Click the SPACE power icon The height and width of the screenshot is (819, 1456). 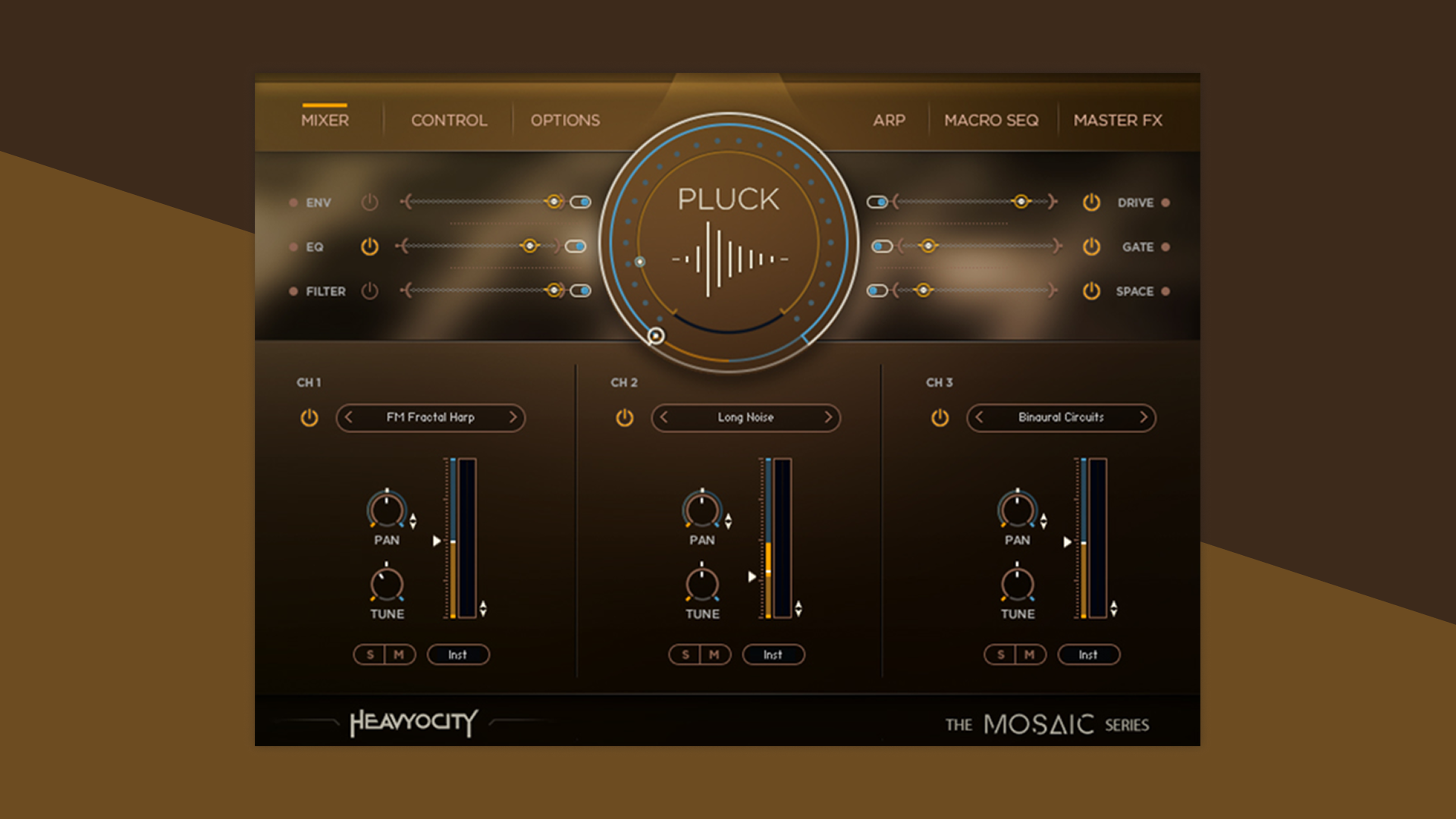pyautogui.click(x=1092, y=291)
